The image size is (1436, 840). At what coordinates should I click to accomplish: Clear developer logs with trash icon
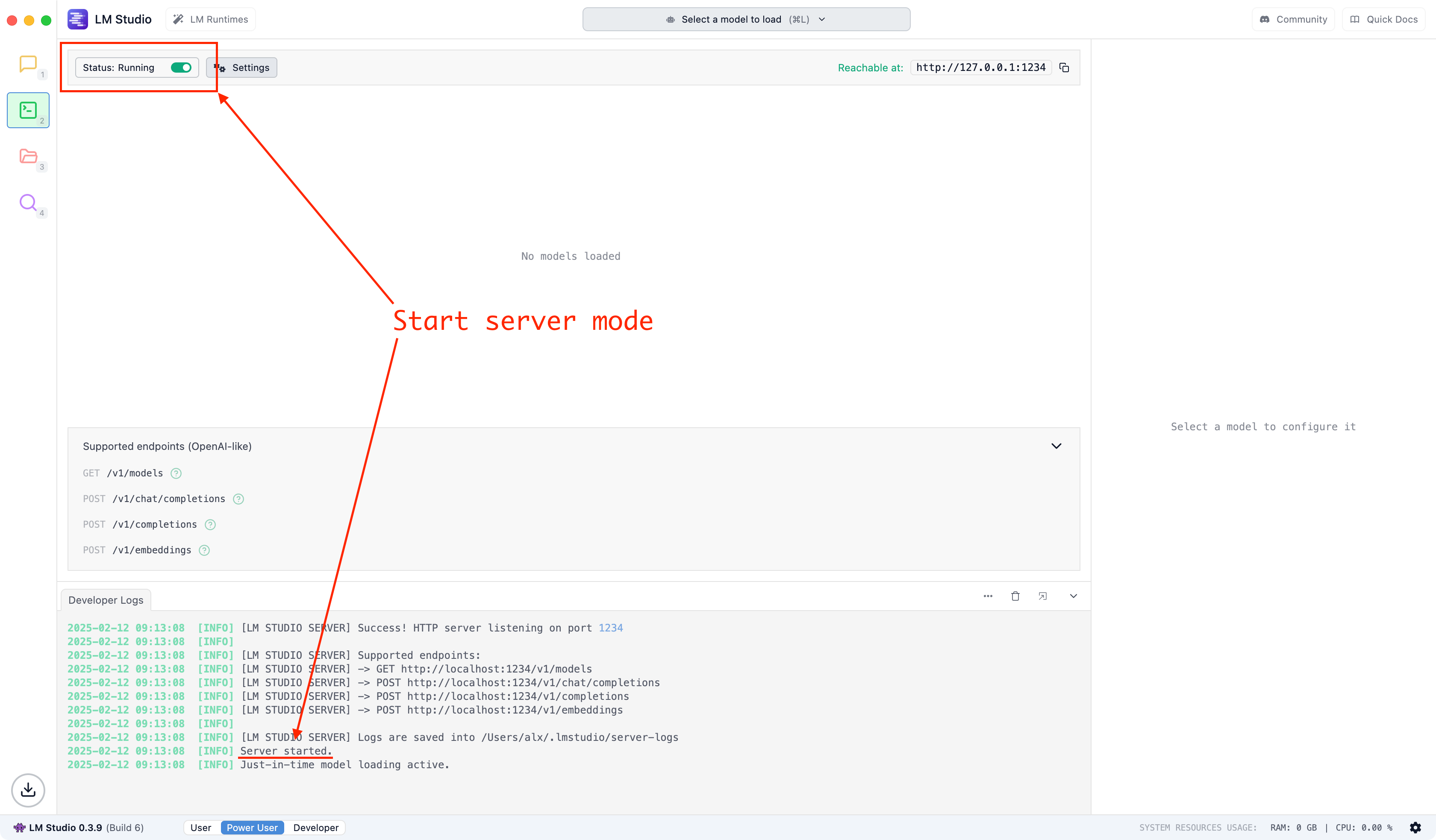click(1015, 596)
